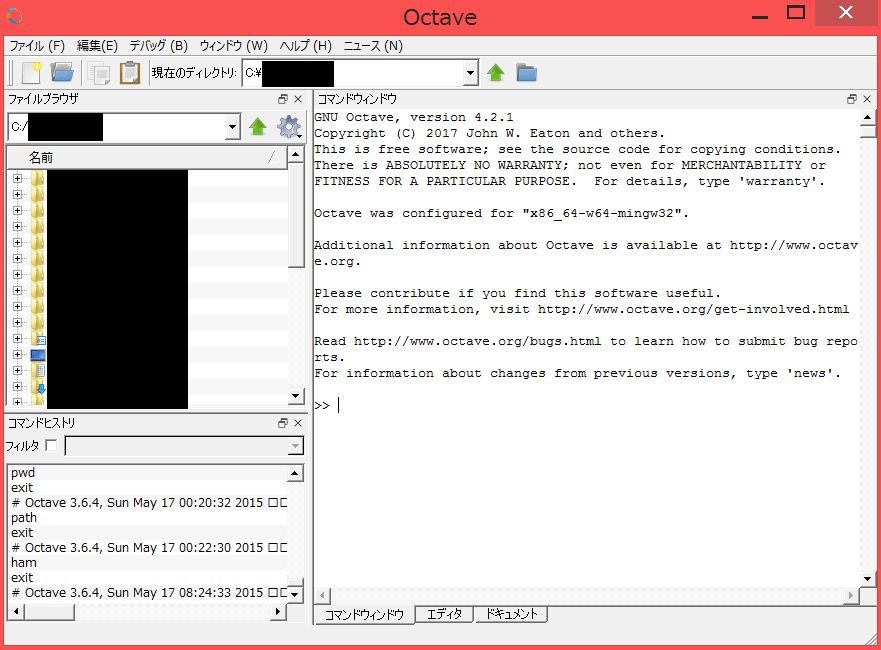
Task: Open the ウィンドウ (W) menu
Action: click(x=234, y=46)
